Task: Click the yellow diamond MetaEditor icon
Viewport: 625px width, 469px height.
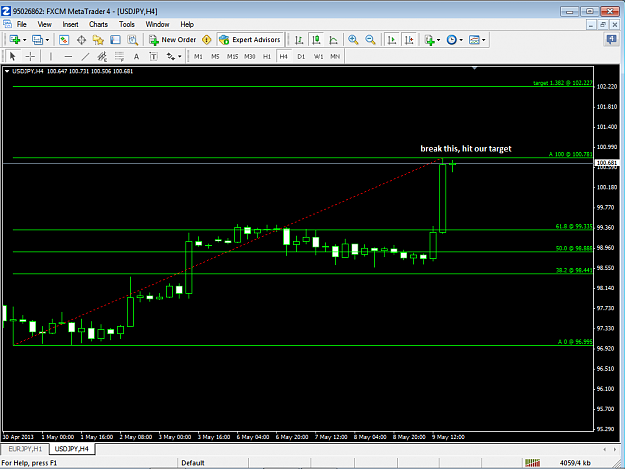Action: click(x=206, y=40)
